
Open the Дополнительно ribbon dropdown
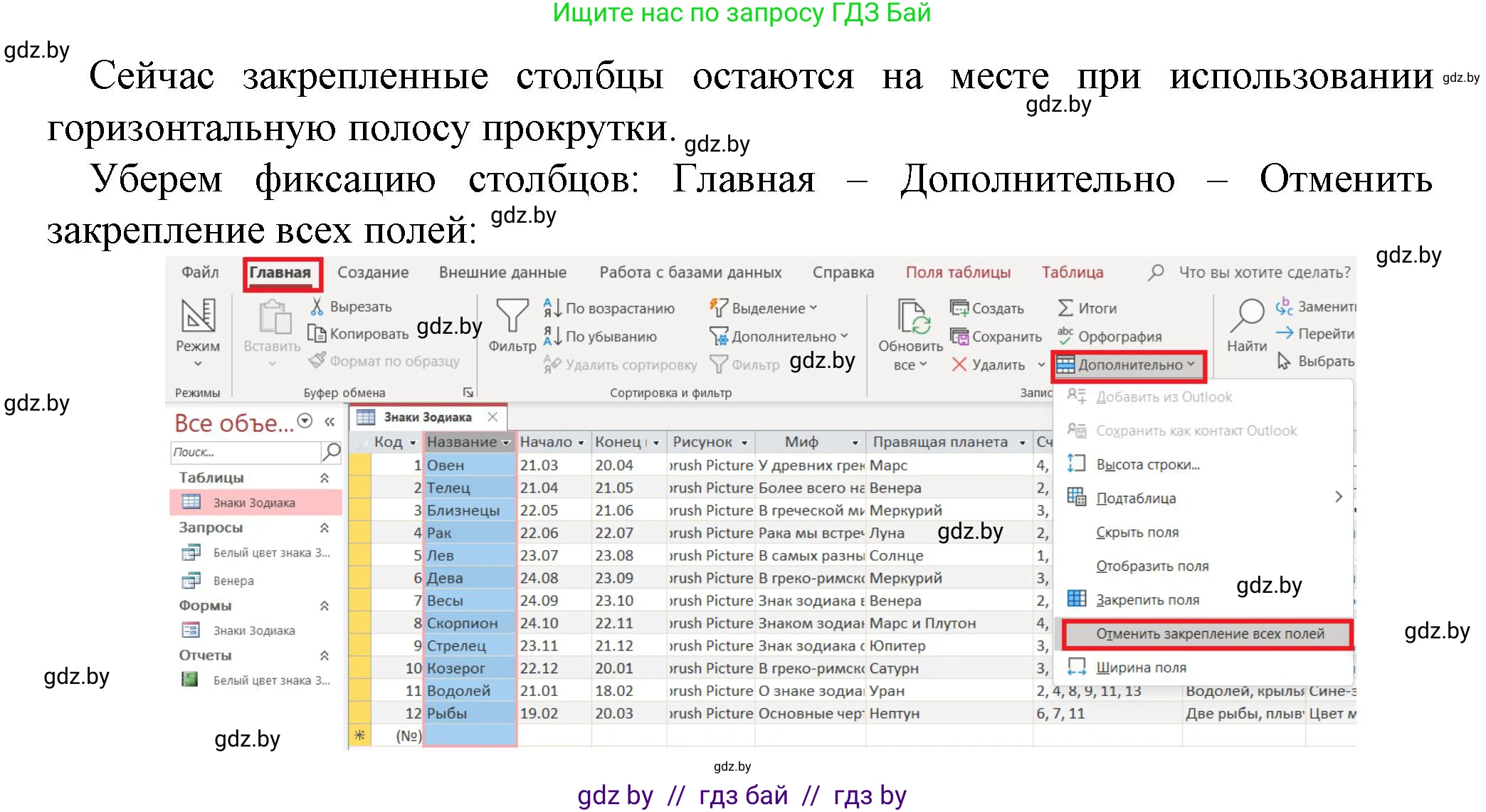click(x=1128, y=364)
